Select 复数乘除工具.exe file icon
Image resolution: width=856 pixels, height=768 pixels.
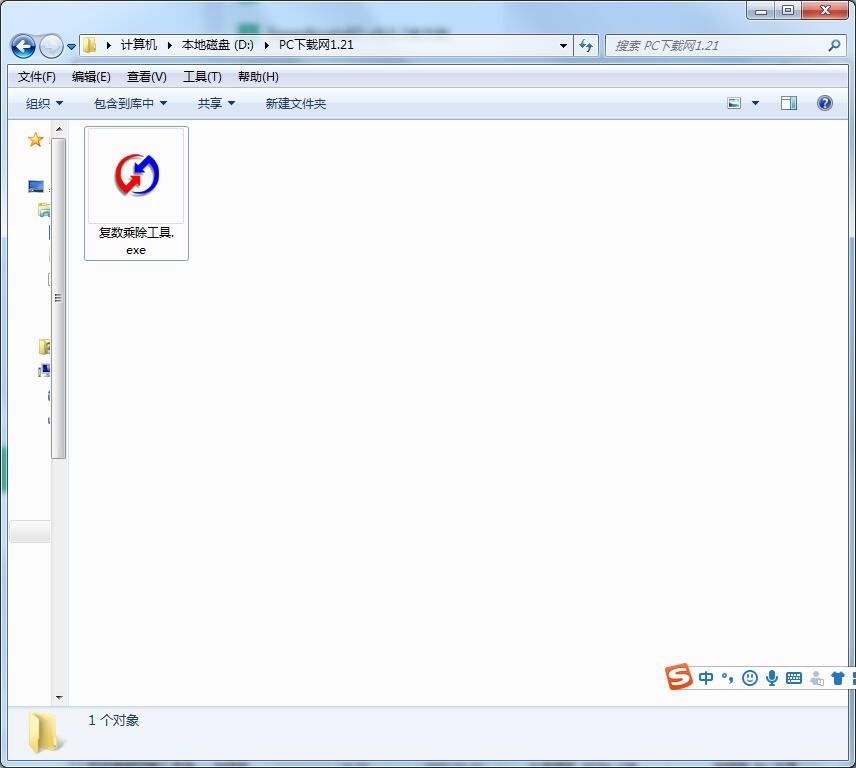coord(136,175)
